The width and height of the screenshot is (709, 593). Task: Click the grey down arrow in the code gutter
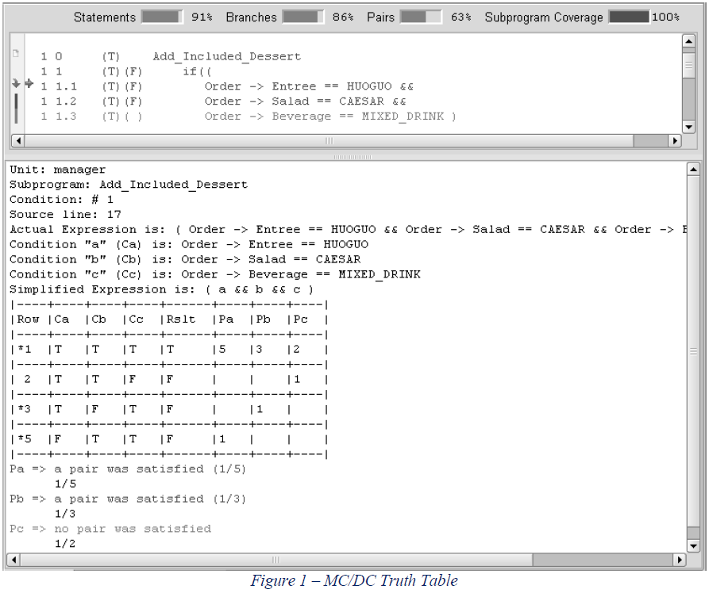(16, 84)
